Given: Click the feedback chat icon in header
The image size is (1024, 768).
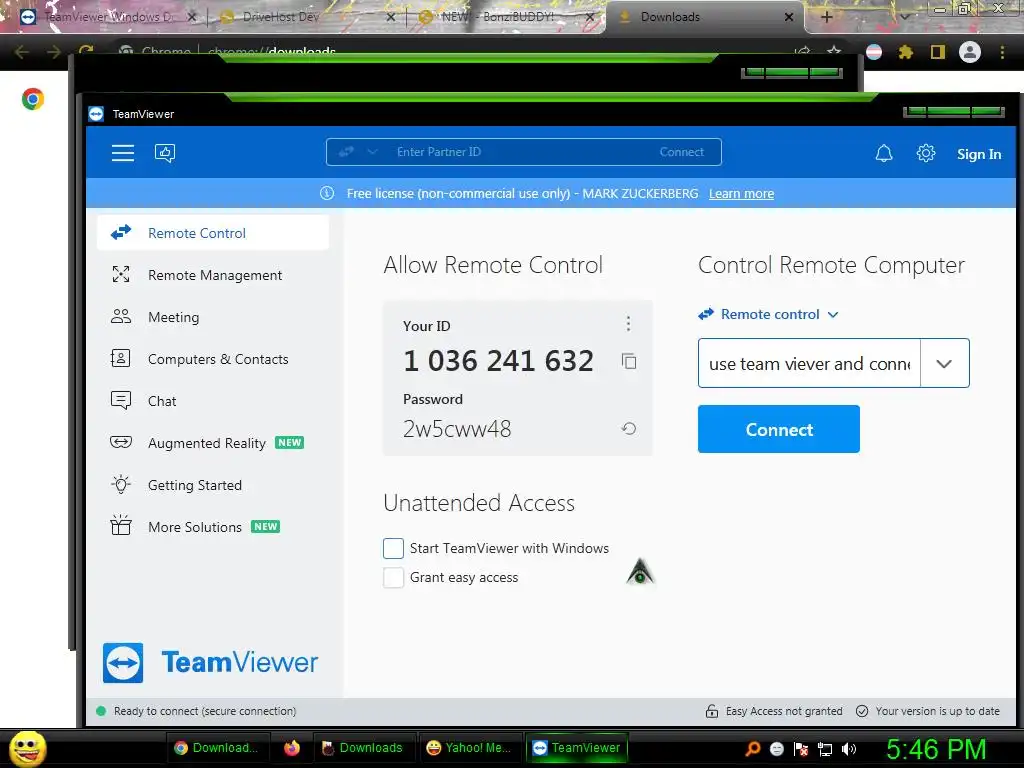Looking at the screenshot, I should tap(165, 153).
